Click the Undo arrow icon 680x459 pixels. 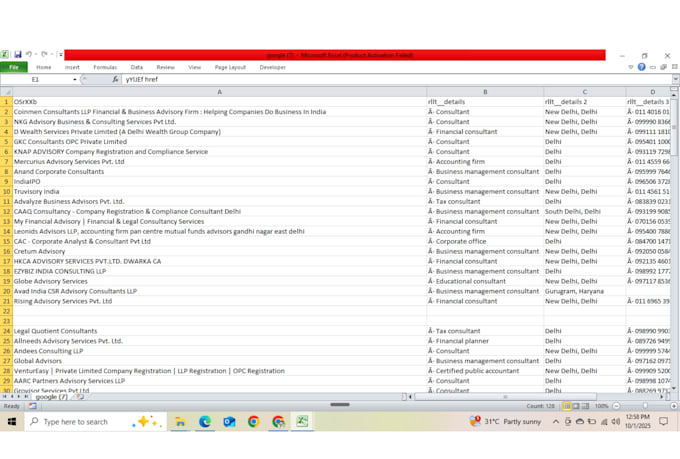point(29,54)
